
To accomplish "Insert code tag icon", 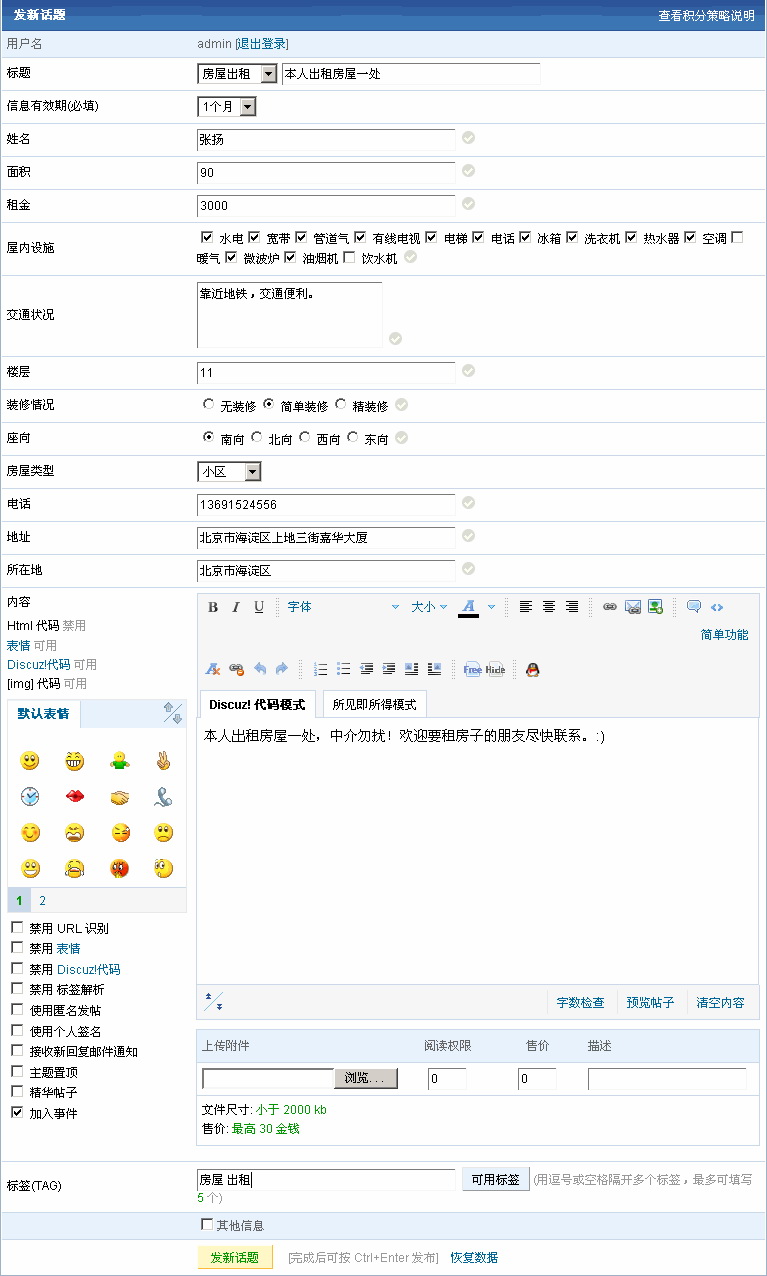I will click(x=717, y=607).
